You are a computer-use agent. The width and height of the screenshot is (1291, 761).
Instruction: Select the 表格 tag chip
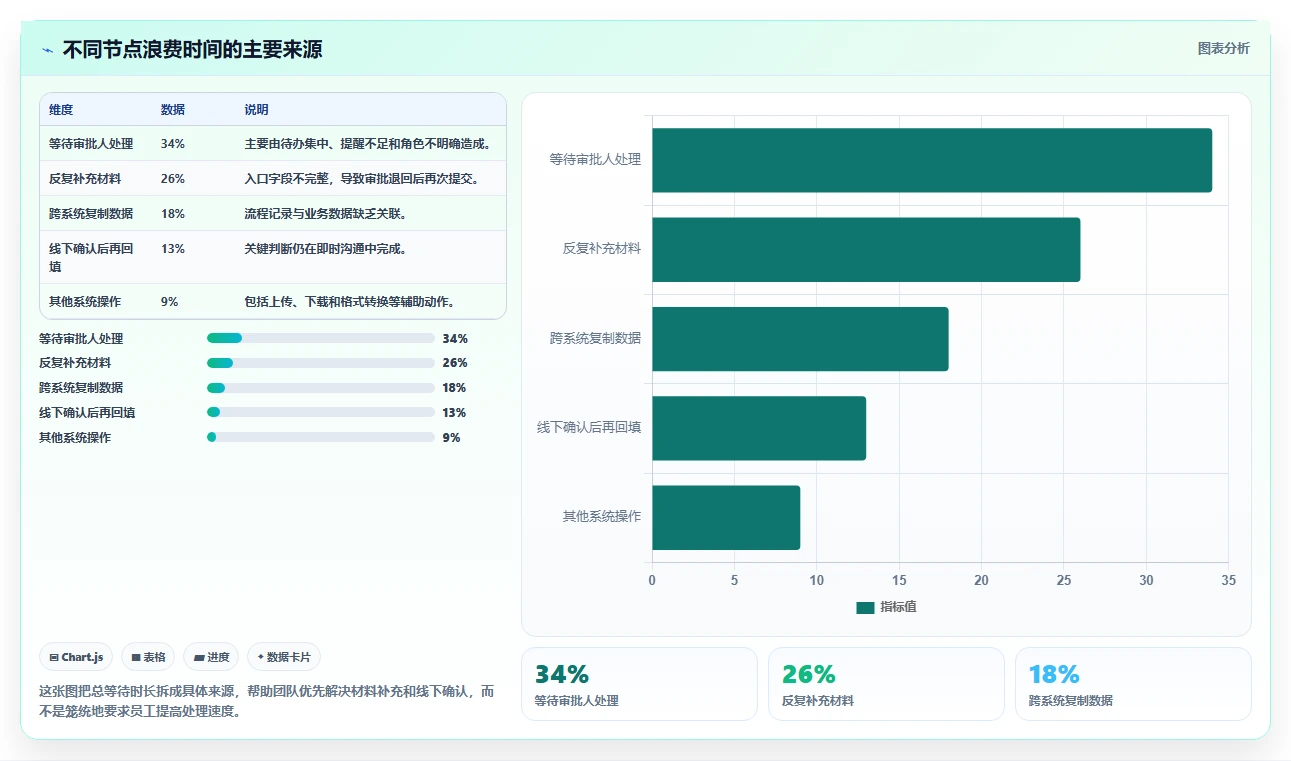148,657
